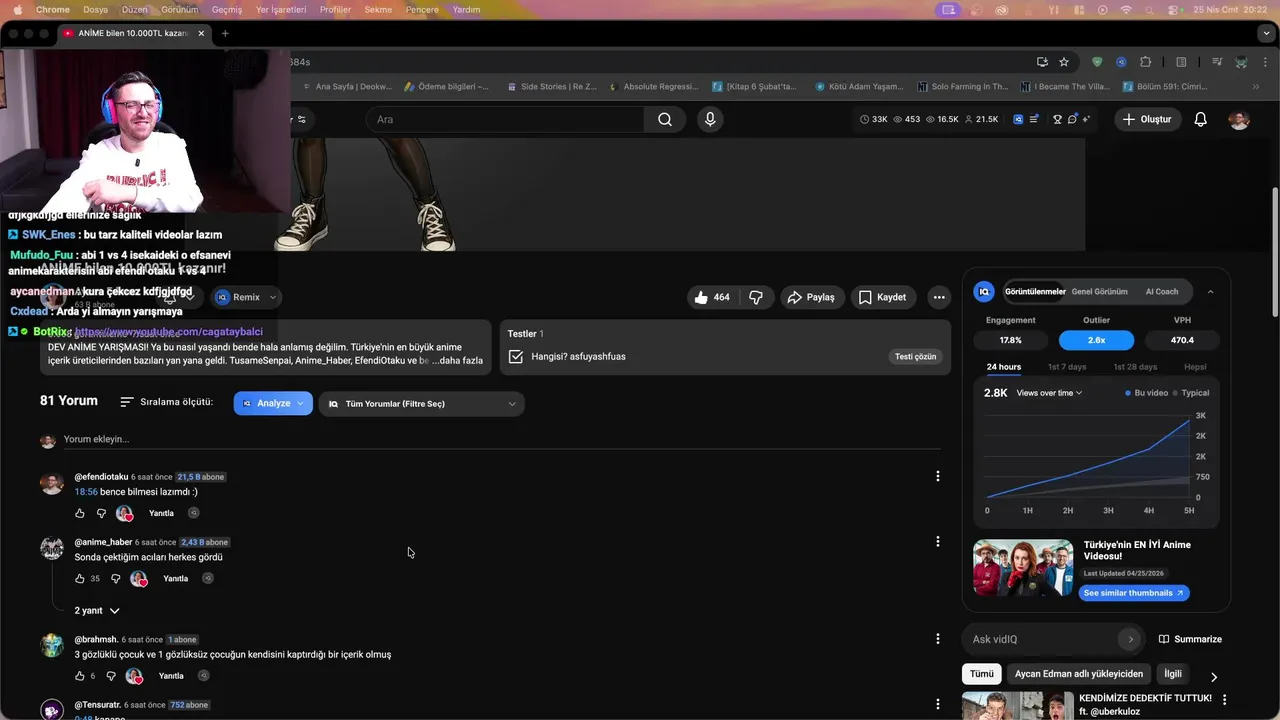Open Chrome extensions puzzle icon
This screenshot has height=720, width=1280.
tap(1146, 62)
